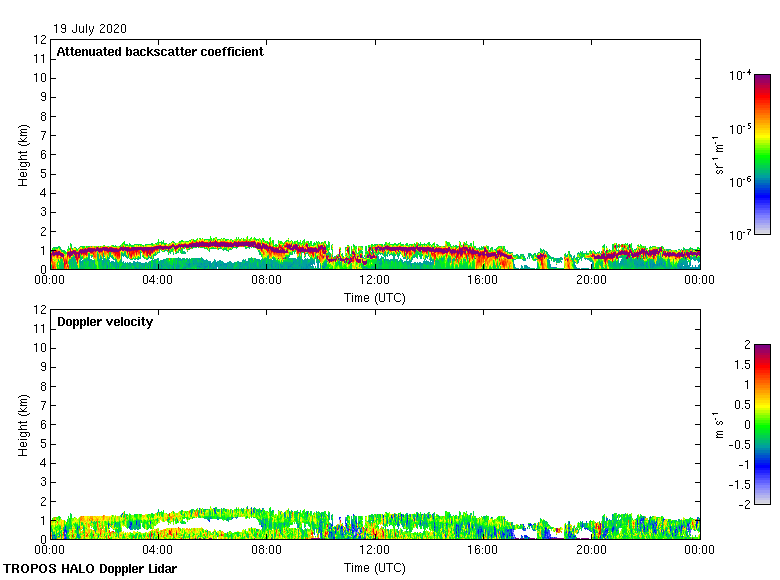Viewport: 780px width, 580px height.
Task: Click 'Time (UTC)' label under the backscatter plot
Action: click(375, 297)
